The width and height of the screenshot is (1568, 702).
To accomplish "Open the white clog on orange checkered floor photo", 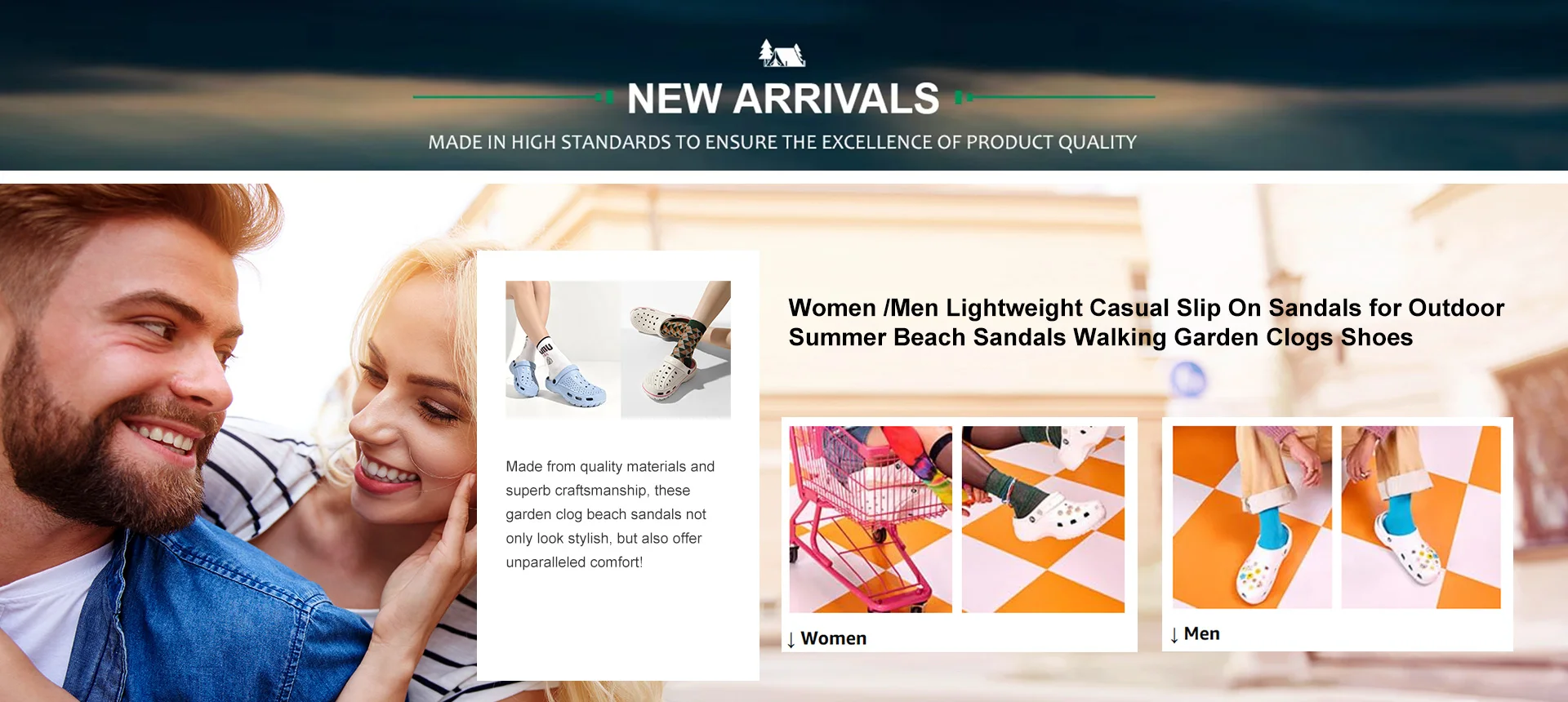I will click(x=1043, y=519).
